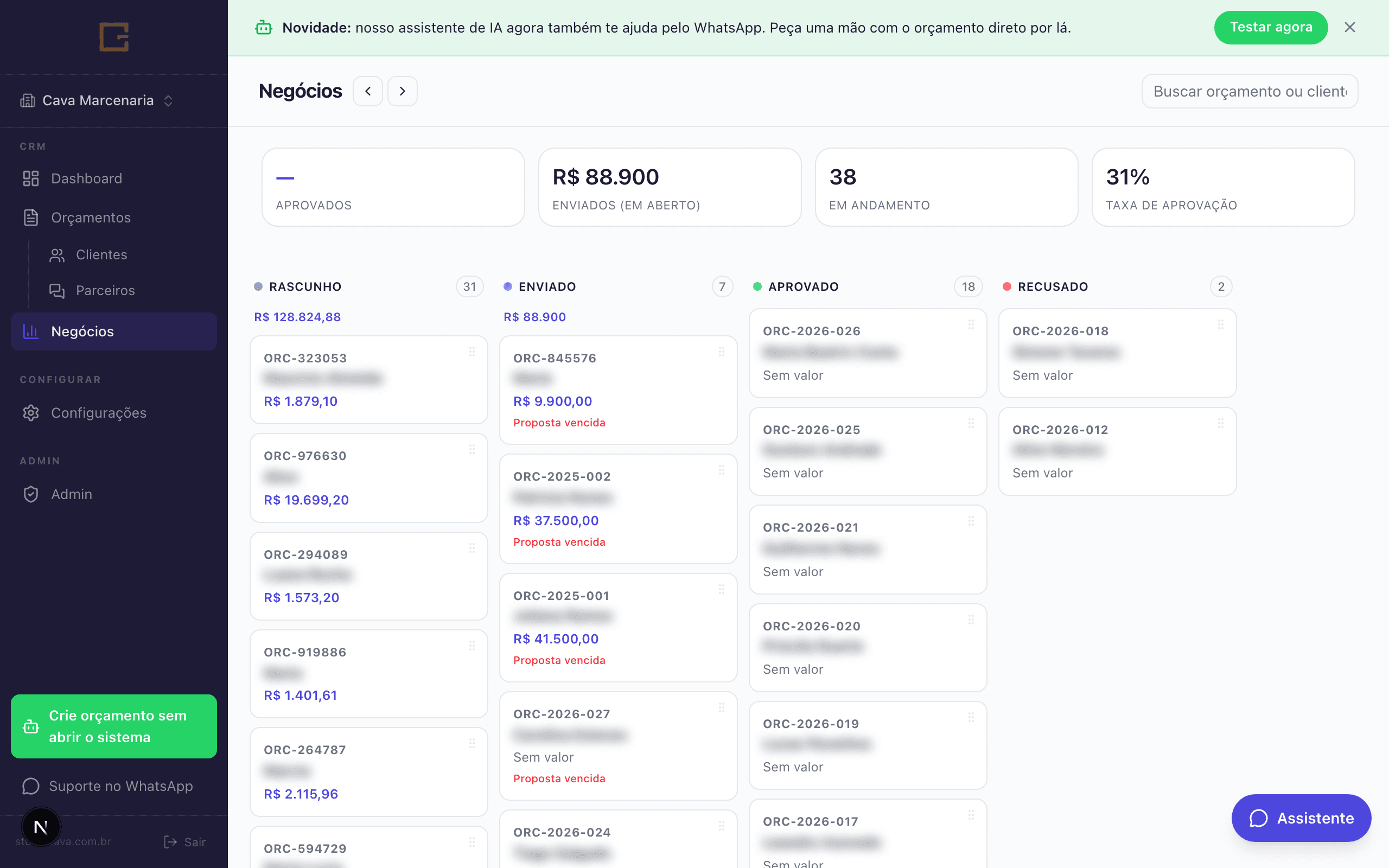
Task: Click the drag handle on card ORC-2026-026
Action: tap(971, 324)
